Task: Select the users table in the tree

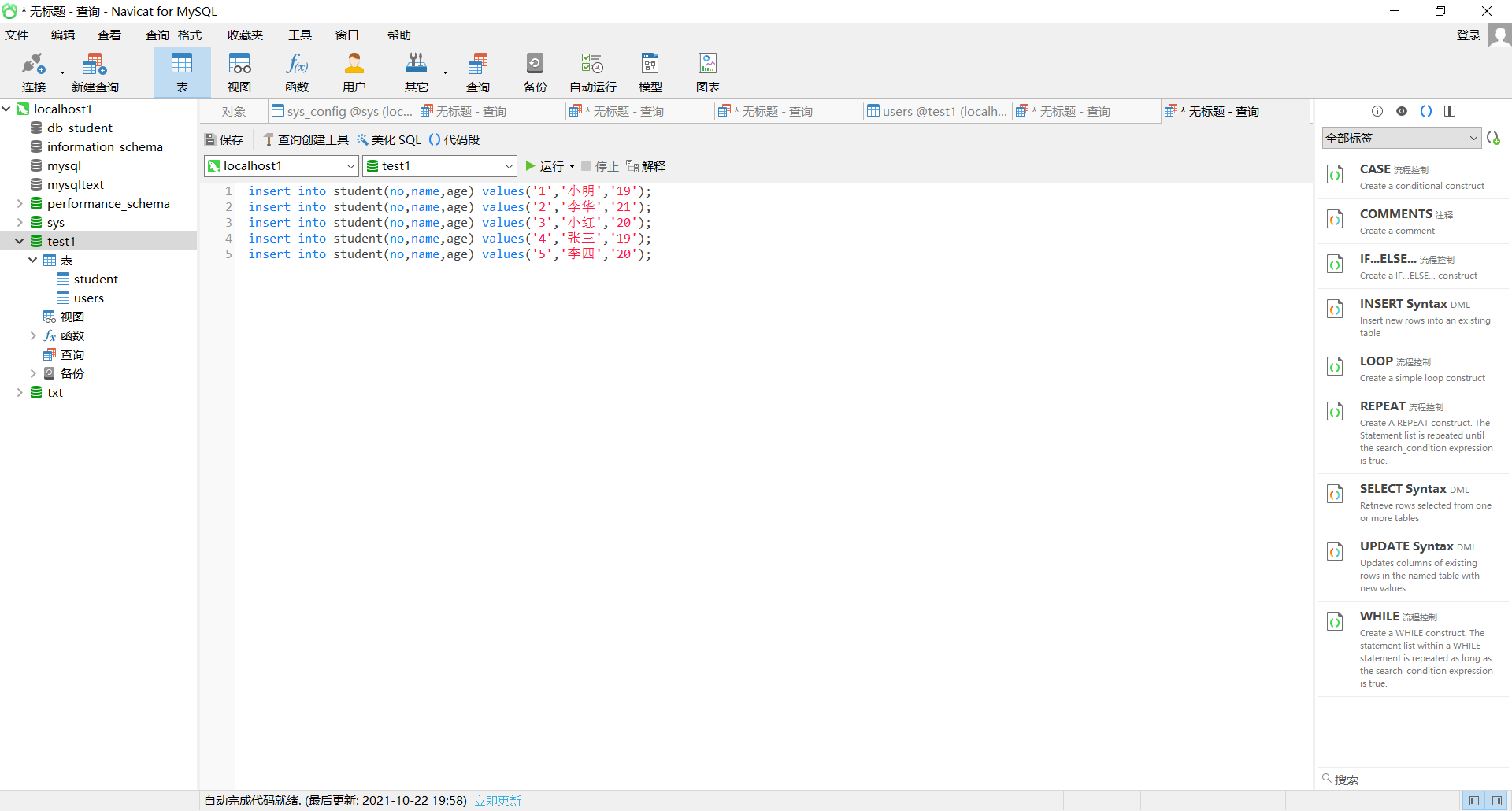Action: tap(88, 298)
